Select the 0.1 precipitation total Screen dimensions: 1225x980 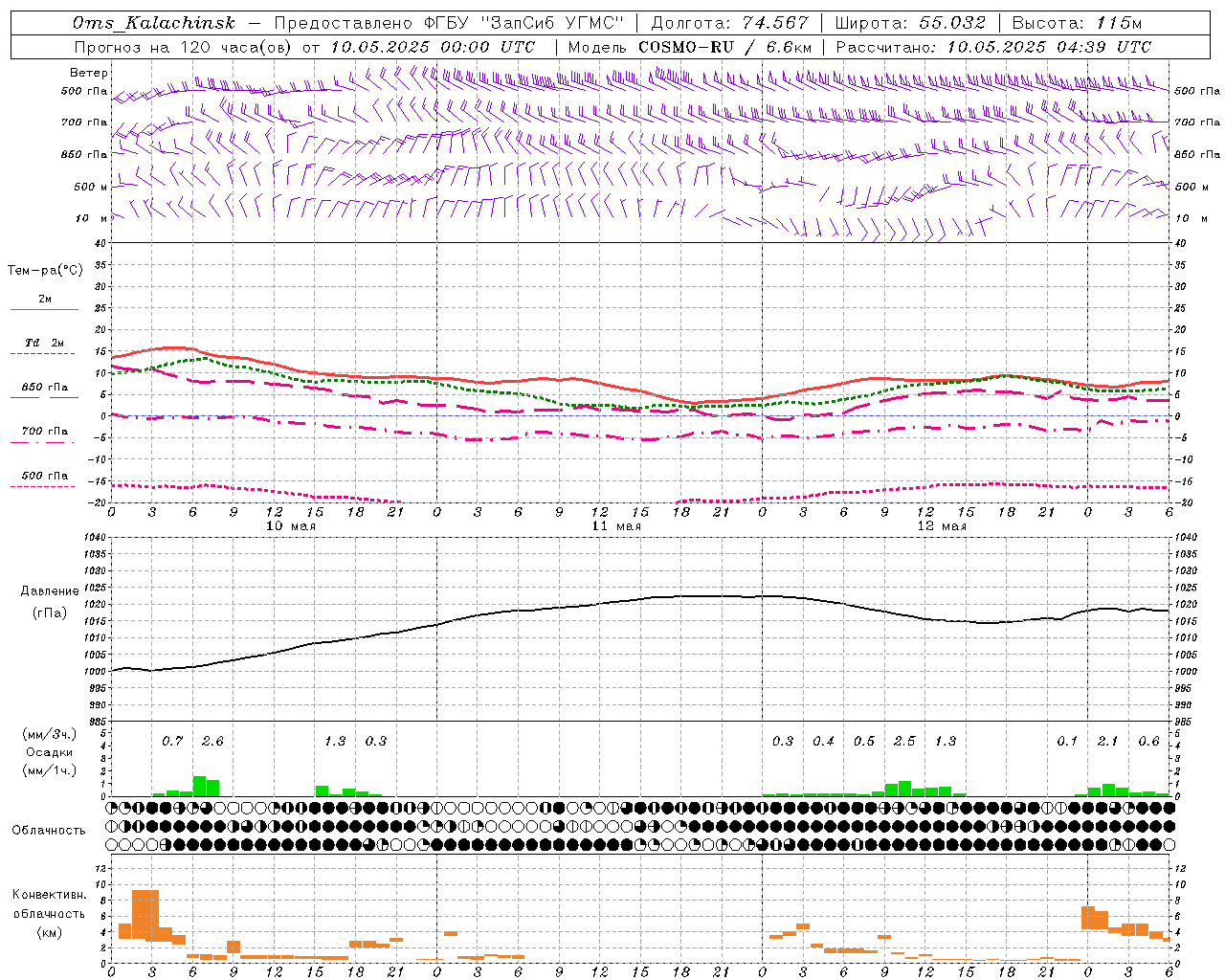[x=1067, y=741]
